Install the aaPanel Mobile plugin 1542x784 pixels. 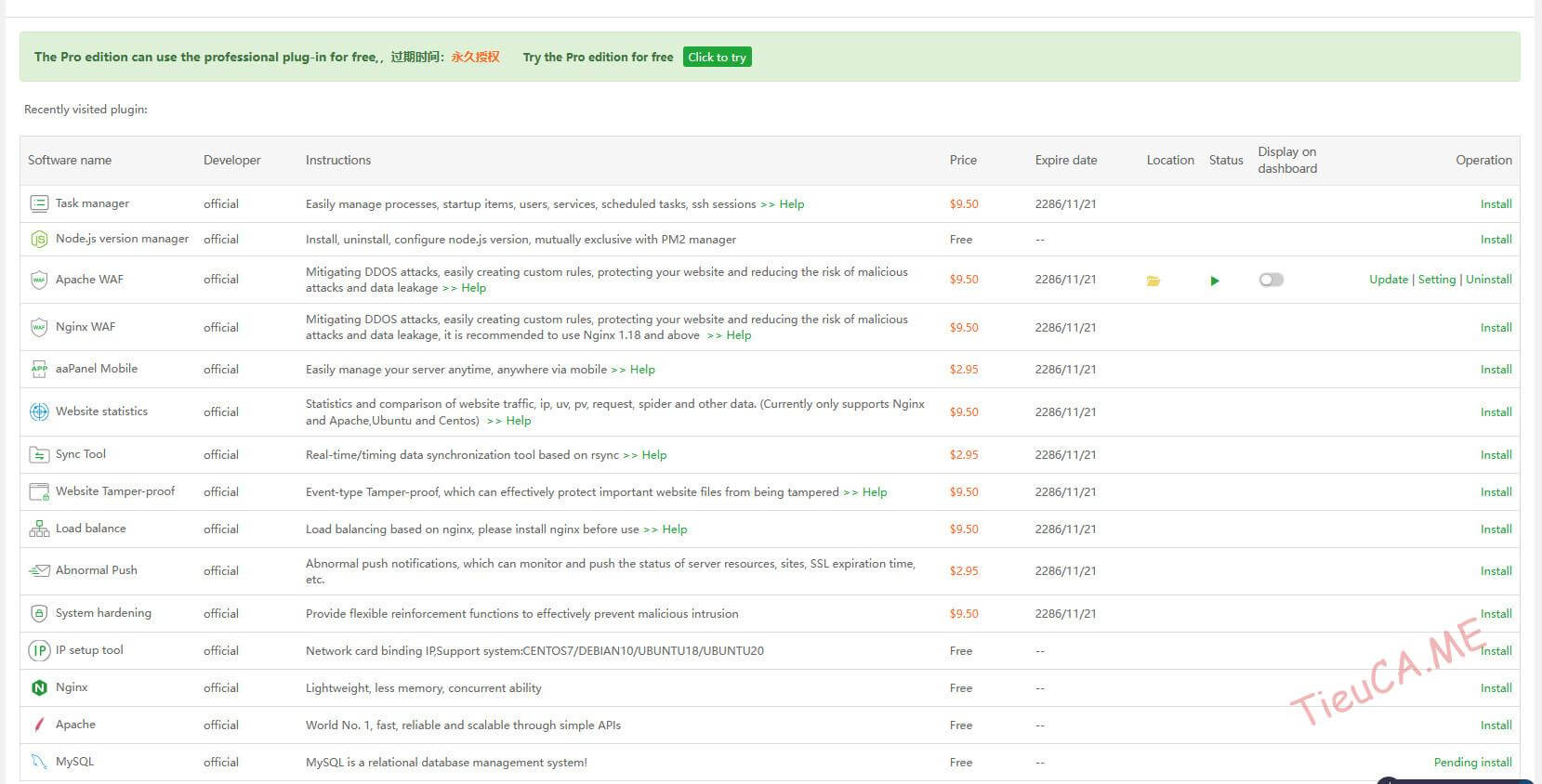click(x=1496, y=370)
